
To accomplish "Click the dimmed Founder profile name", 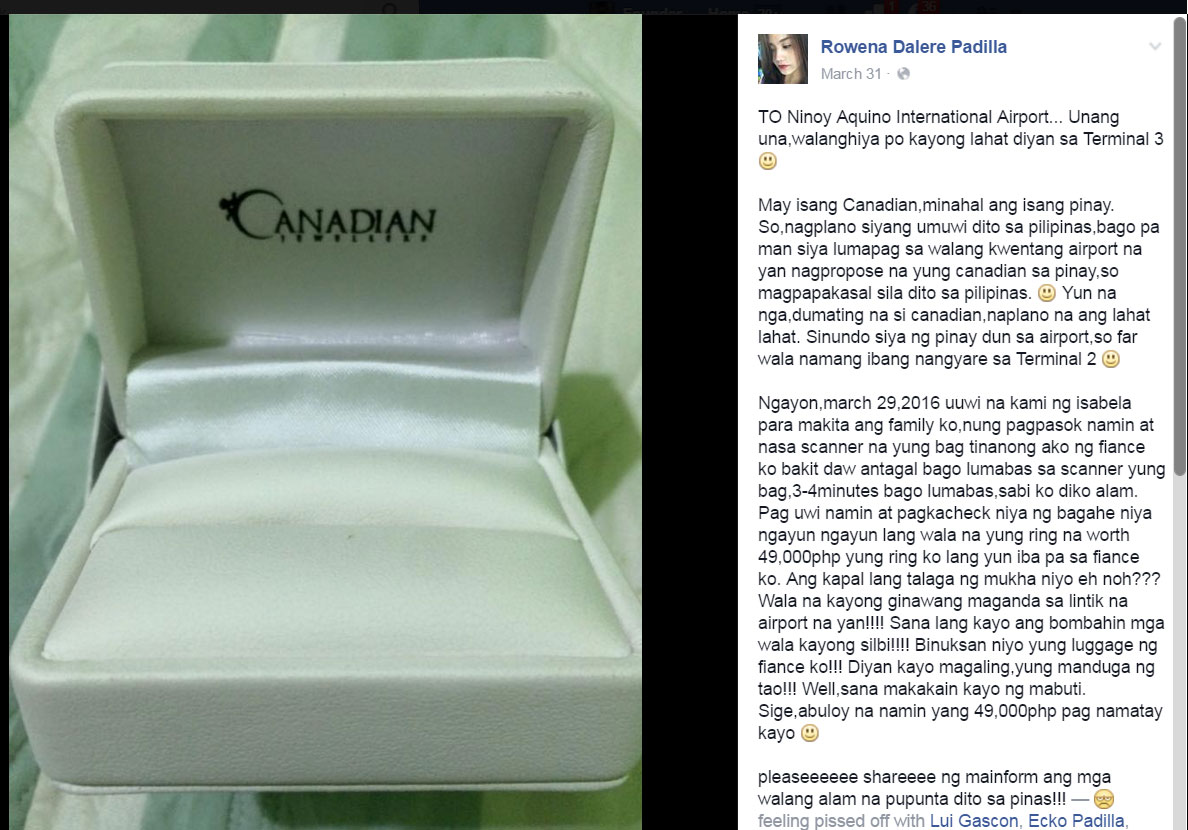I will point(652,11).
